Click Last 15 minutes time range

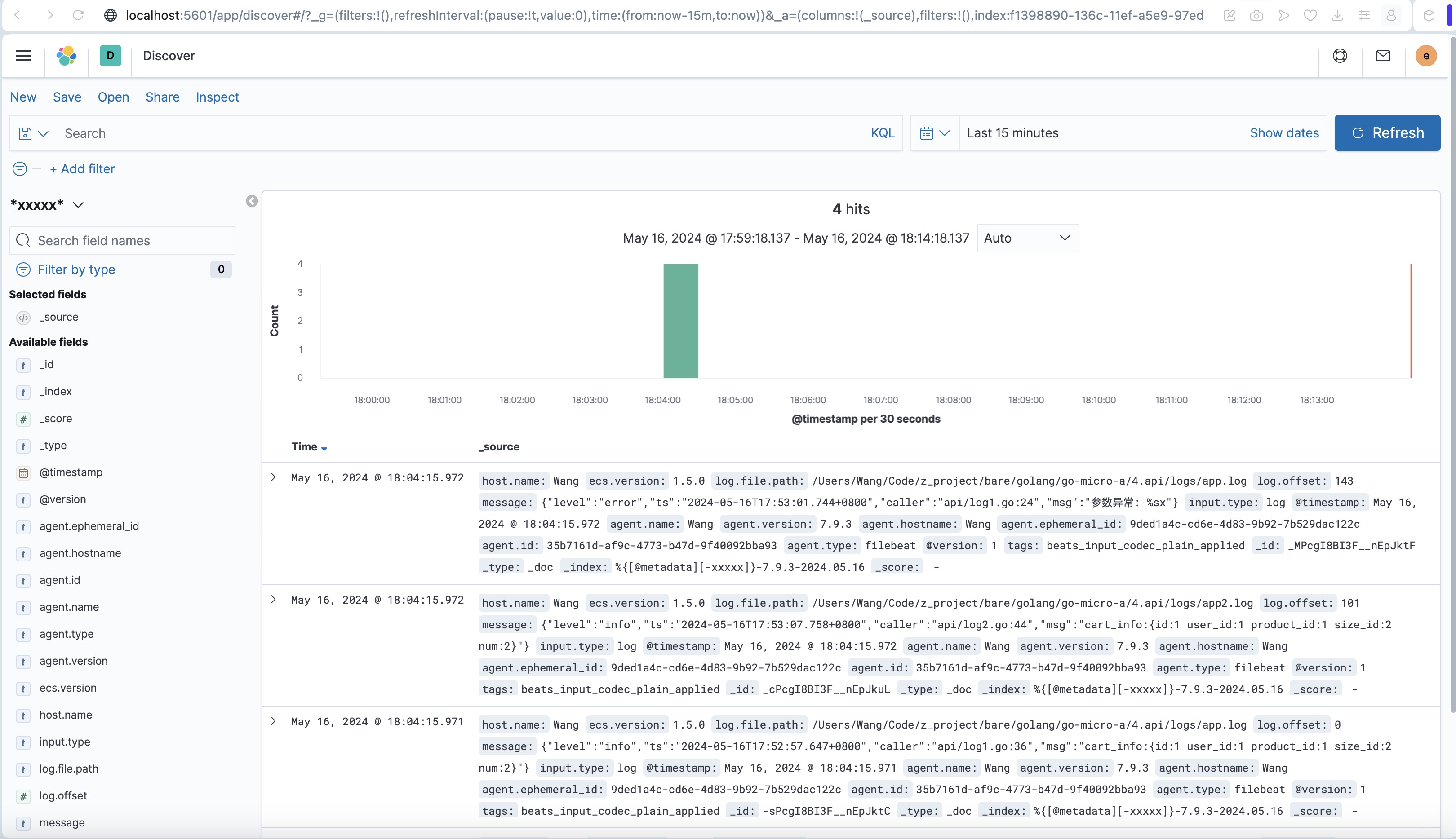(1012, 133)
